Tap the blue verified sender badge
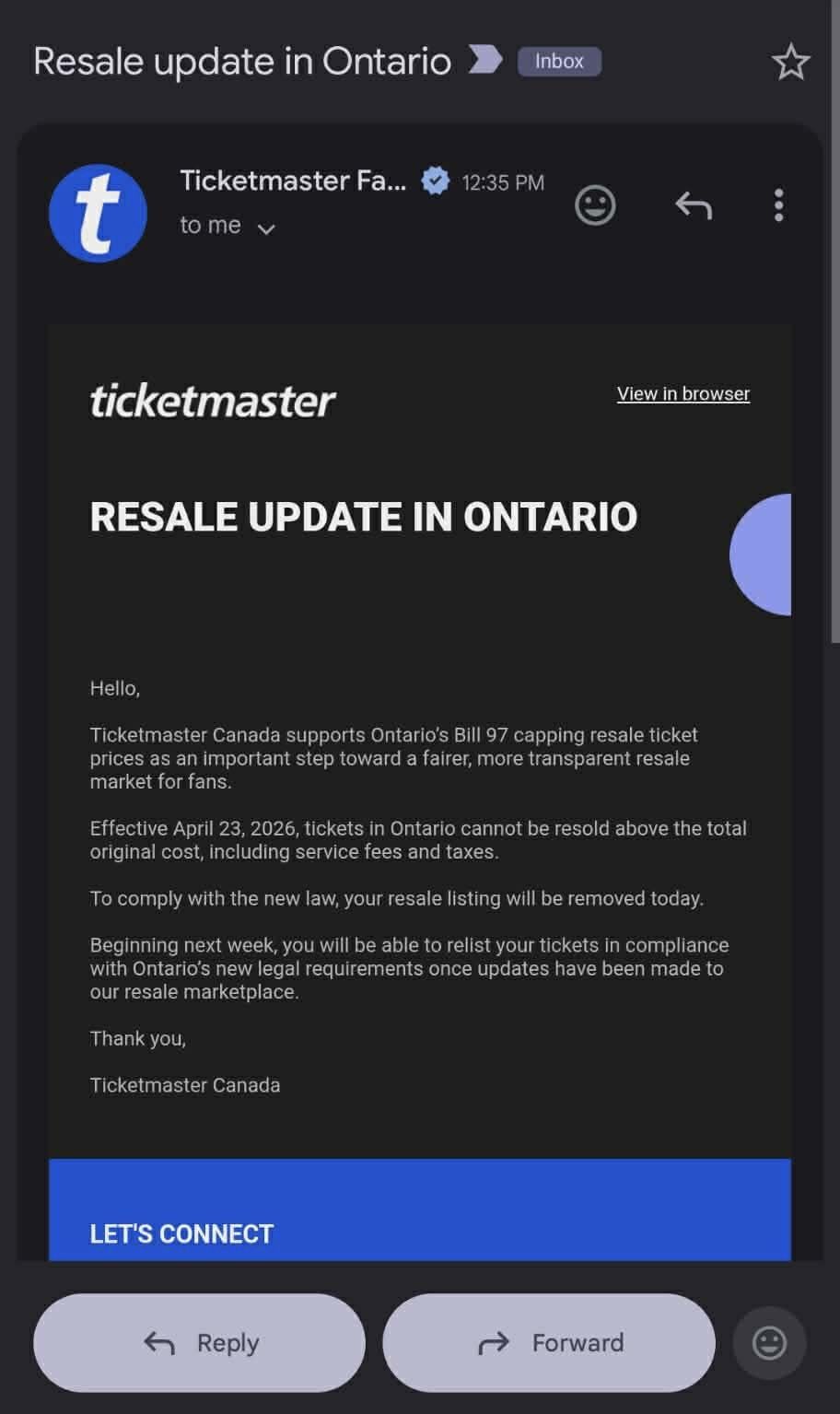This screenshot has width=840, height=1414. 435,181
